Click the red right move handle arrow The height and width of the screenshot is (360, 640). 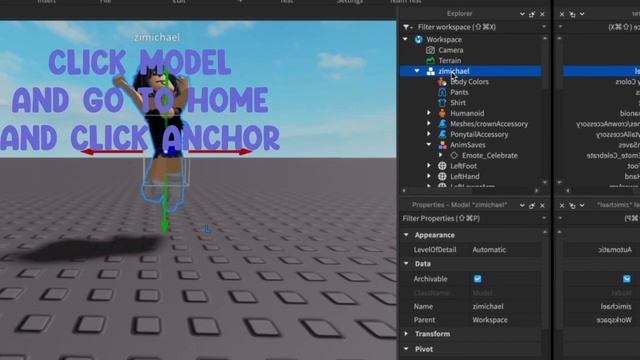[x=245, y=152]
